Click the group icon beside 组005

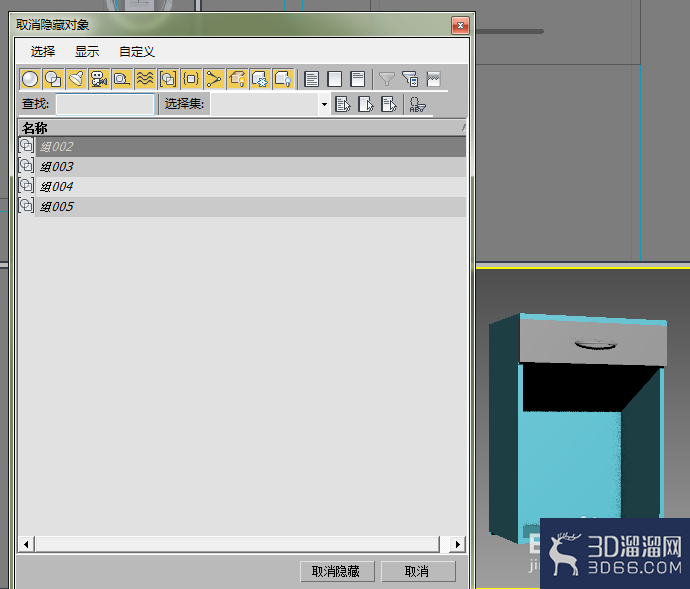click(26, 205)
